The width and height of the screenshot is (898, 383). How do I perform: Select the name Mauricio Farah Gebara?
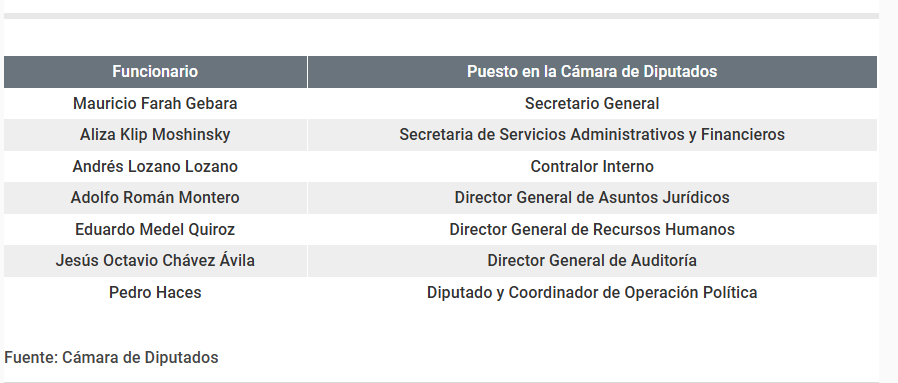pyautogui.click(x=155, y=104)
